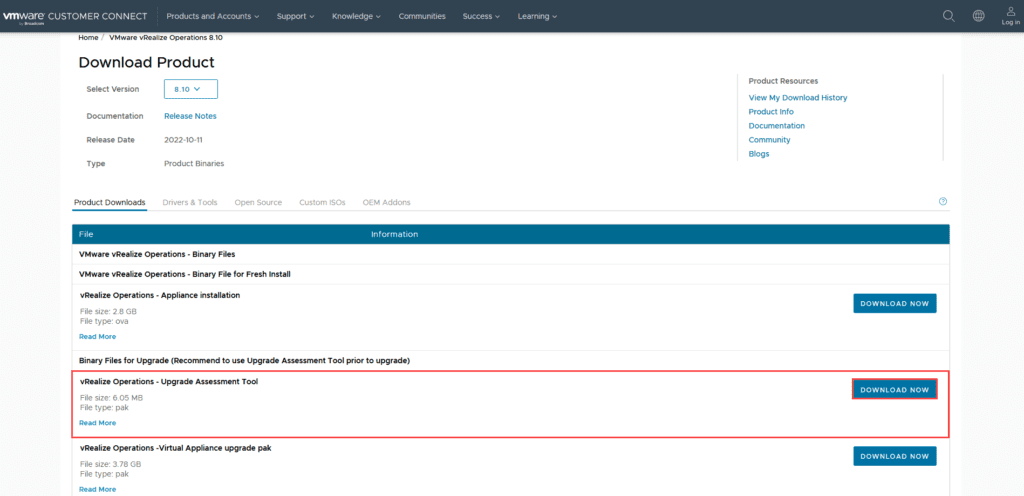Switch to the Drivers & Tools tab
This screenshot has width=1024, height=496.
point(190,202)
